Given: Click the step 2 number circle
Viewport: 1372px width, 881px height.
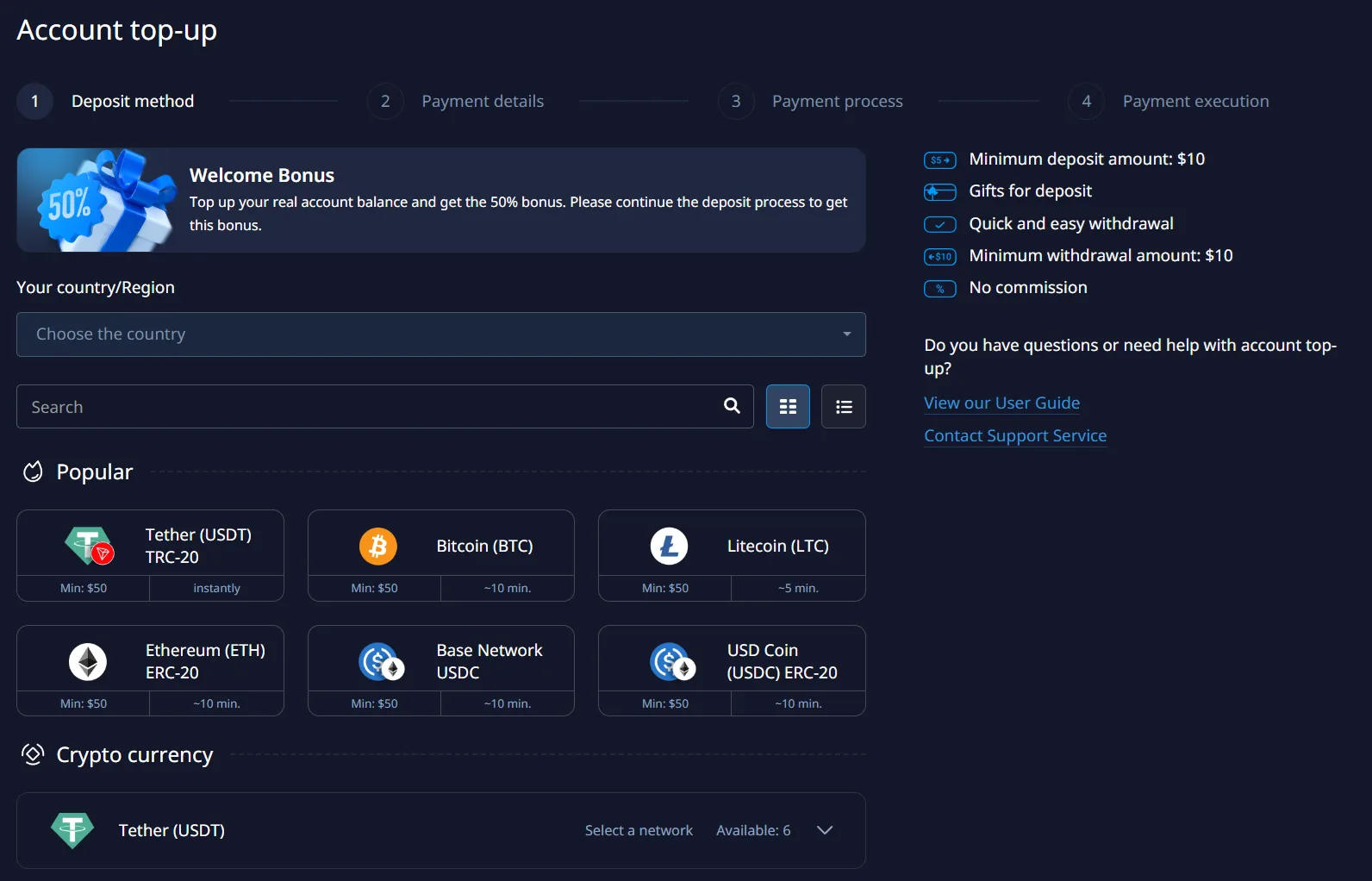Looking at the screenshot, I should (385, 101).
